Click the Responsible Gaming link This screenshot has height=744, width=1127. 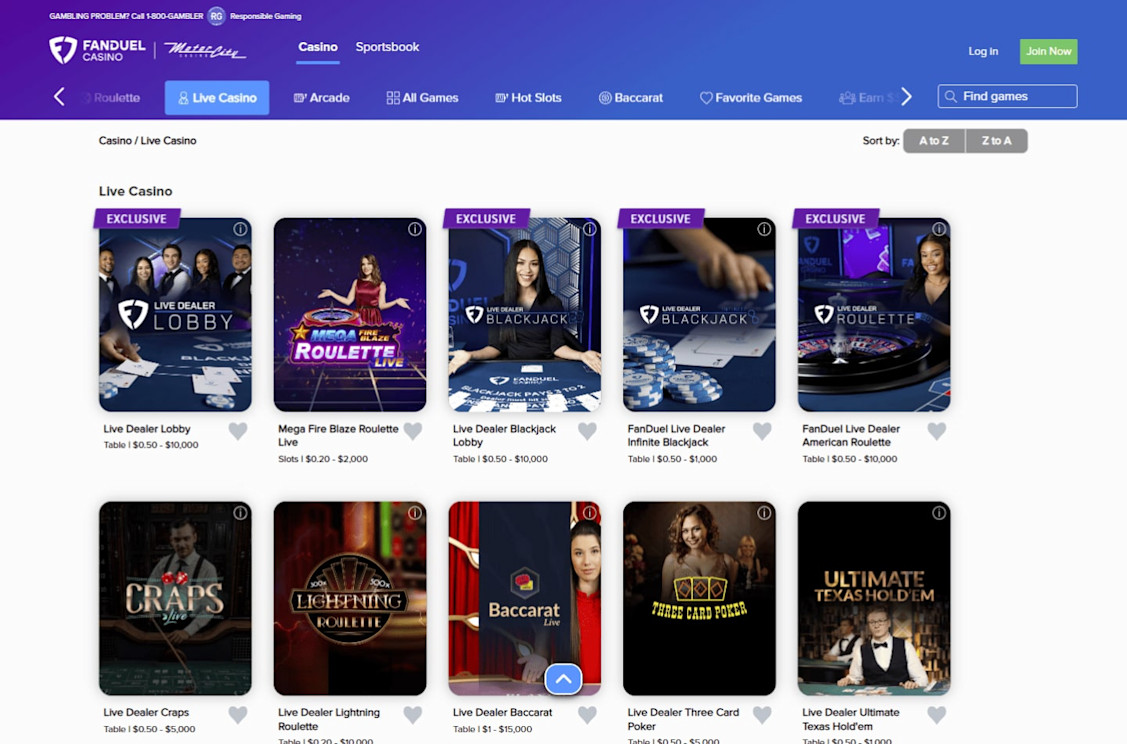[266, 16]
